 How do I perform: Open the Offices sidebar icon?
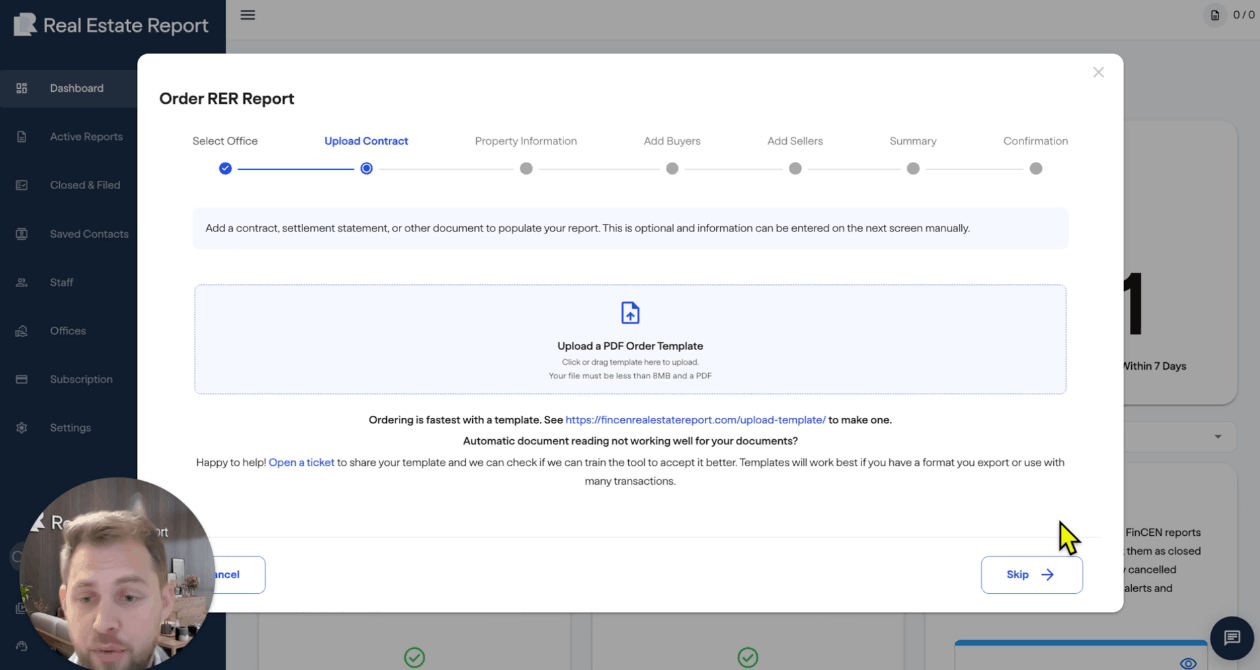coord(22,331)
